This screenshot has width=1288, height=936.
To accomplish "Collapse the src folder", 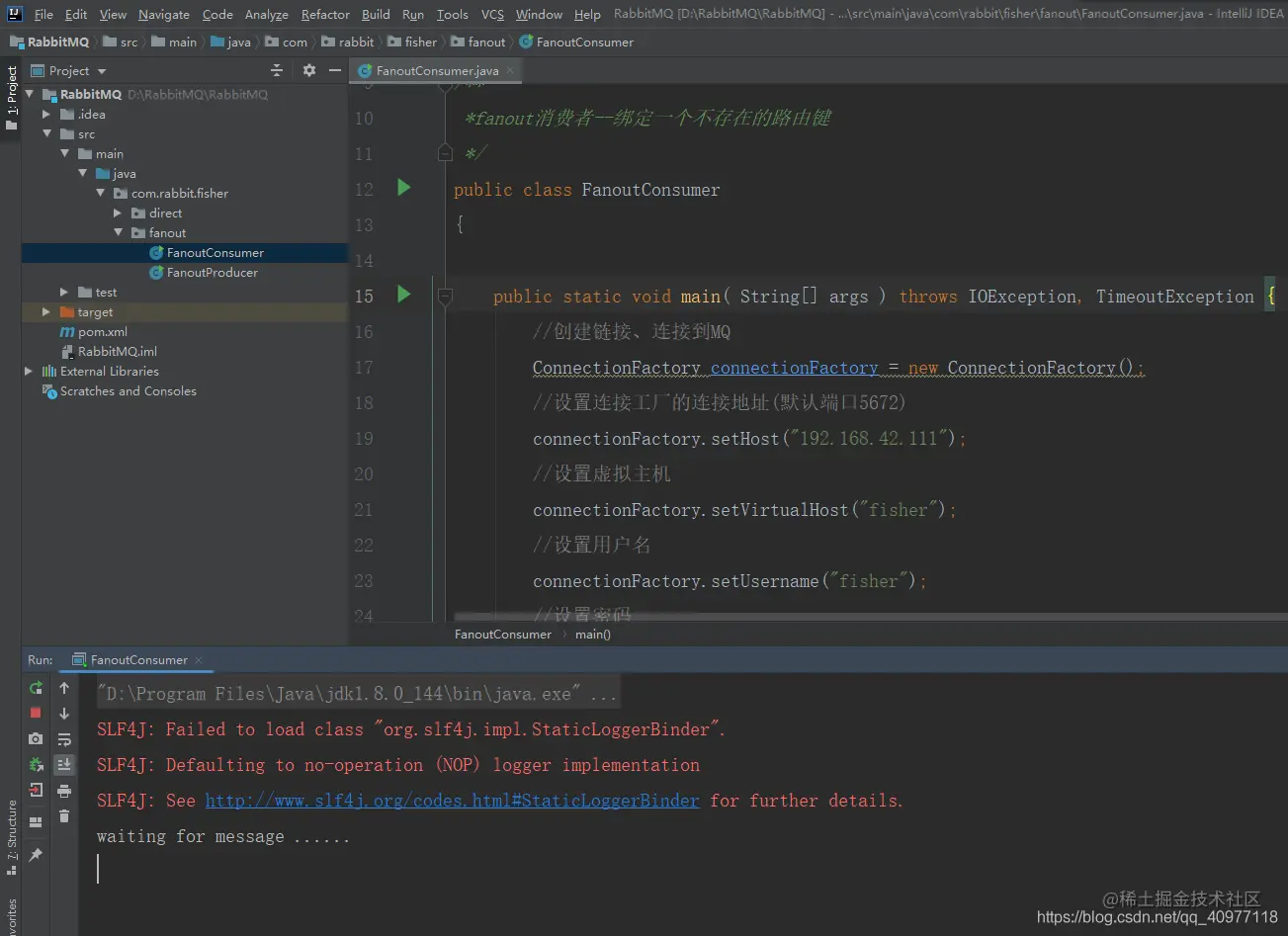I will (x=46, y=133).
